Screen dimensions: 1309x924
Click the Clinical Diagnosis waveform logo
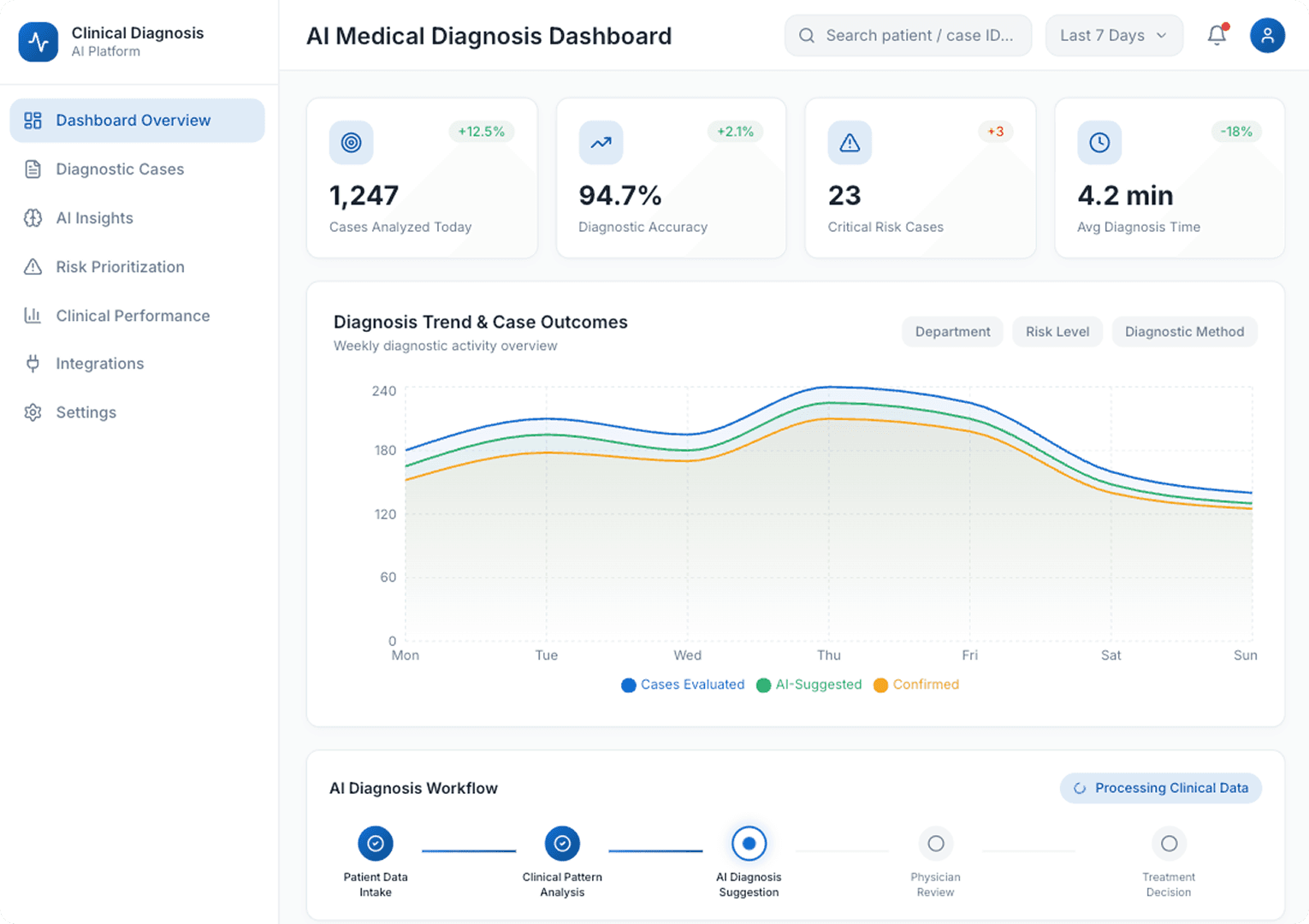pos(38,41)
